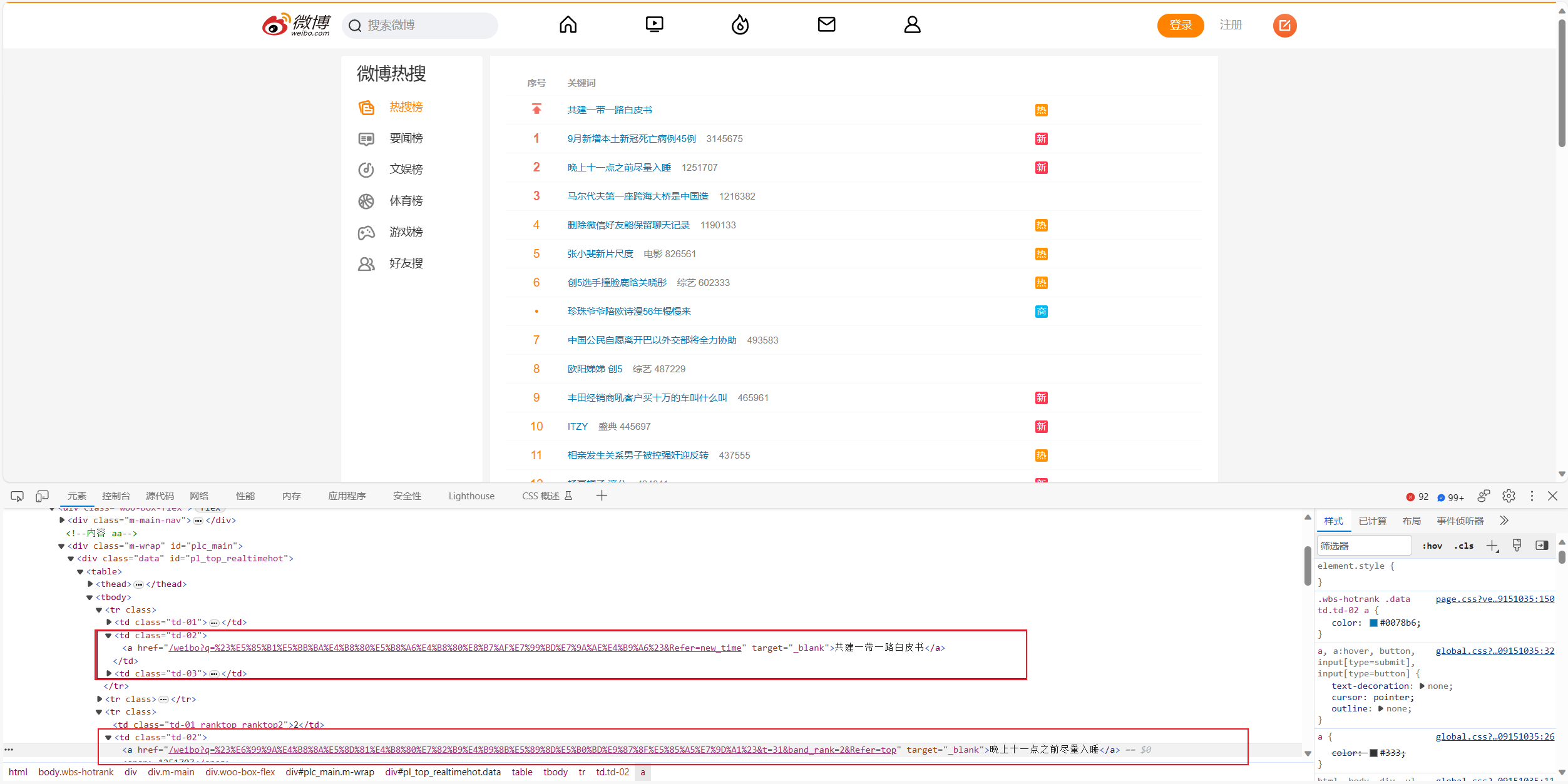This screenshot has height=784, width=1568.
Task: Open the messages envelope icon
Action: click(826, 24)
